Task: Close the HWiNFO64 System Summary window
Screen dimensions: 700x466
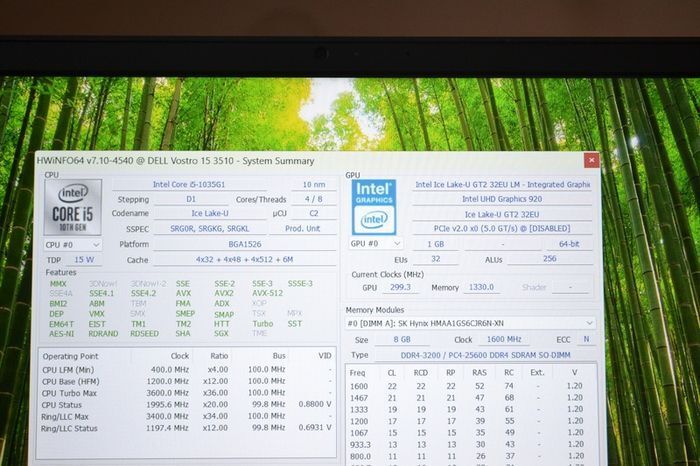Action: [592, 160]
